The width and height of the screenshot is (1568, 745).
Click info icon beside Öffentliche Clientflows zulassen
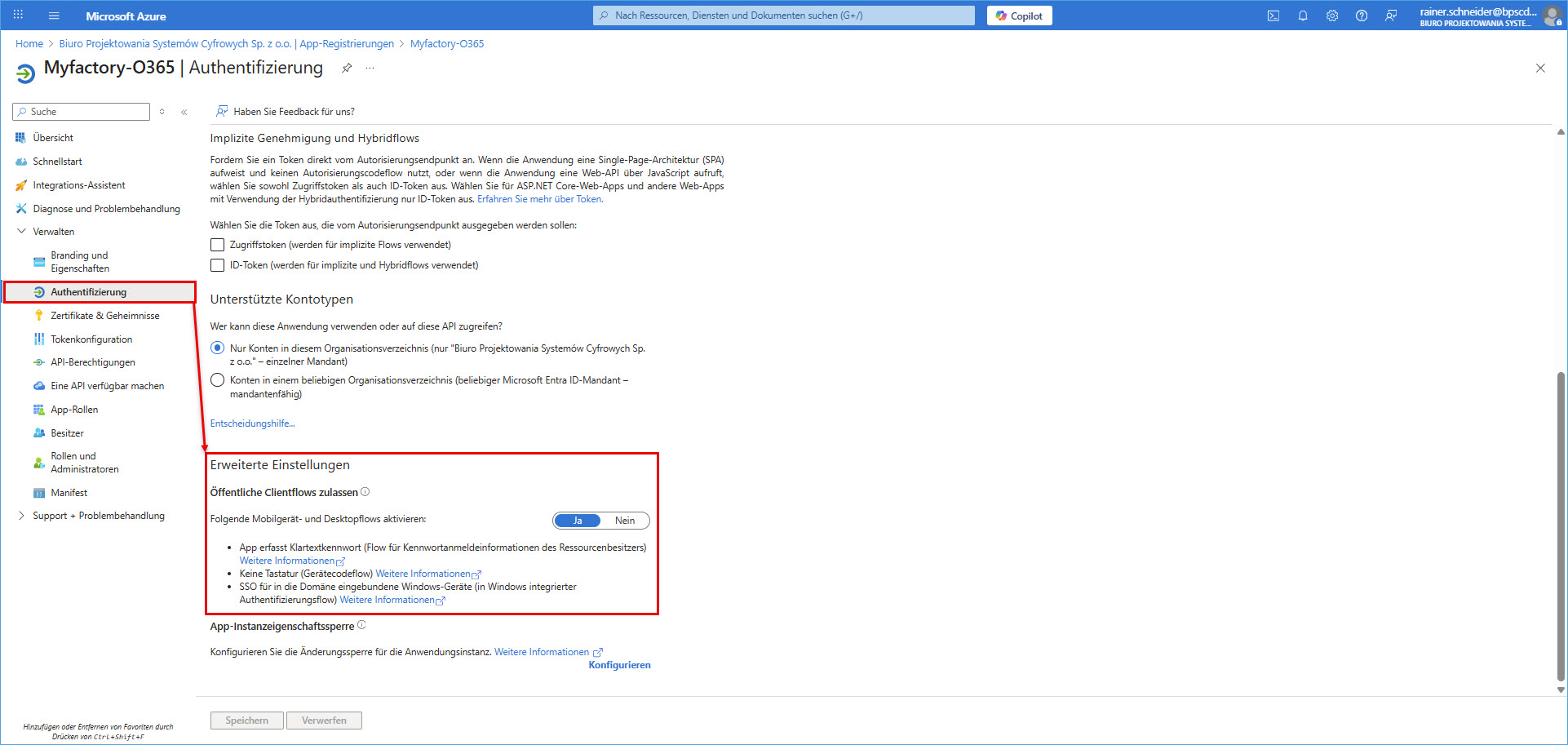click(365, 492)
